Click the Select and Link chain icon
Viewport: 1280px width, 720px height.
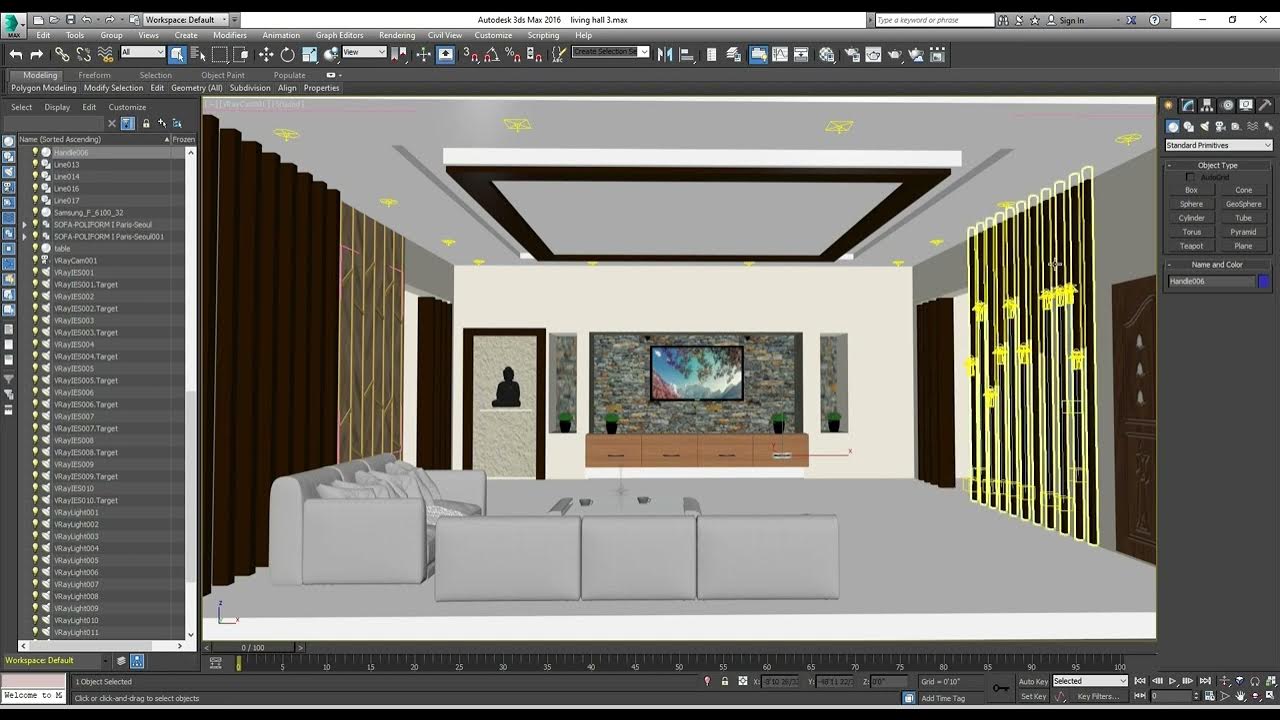pos(62,55)
